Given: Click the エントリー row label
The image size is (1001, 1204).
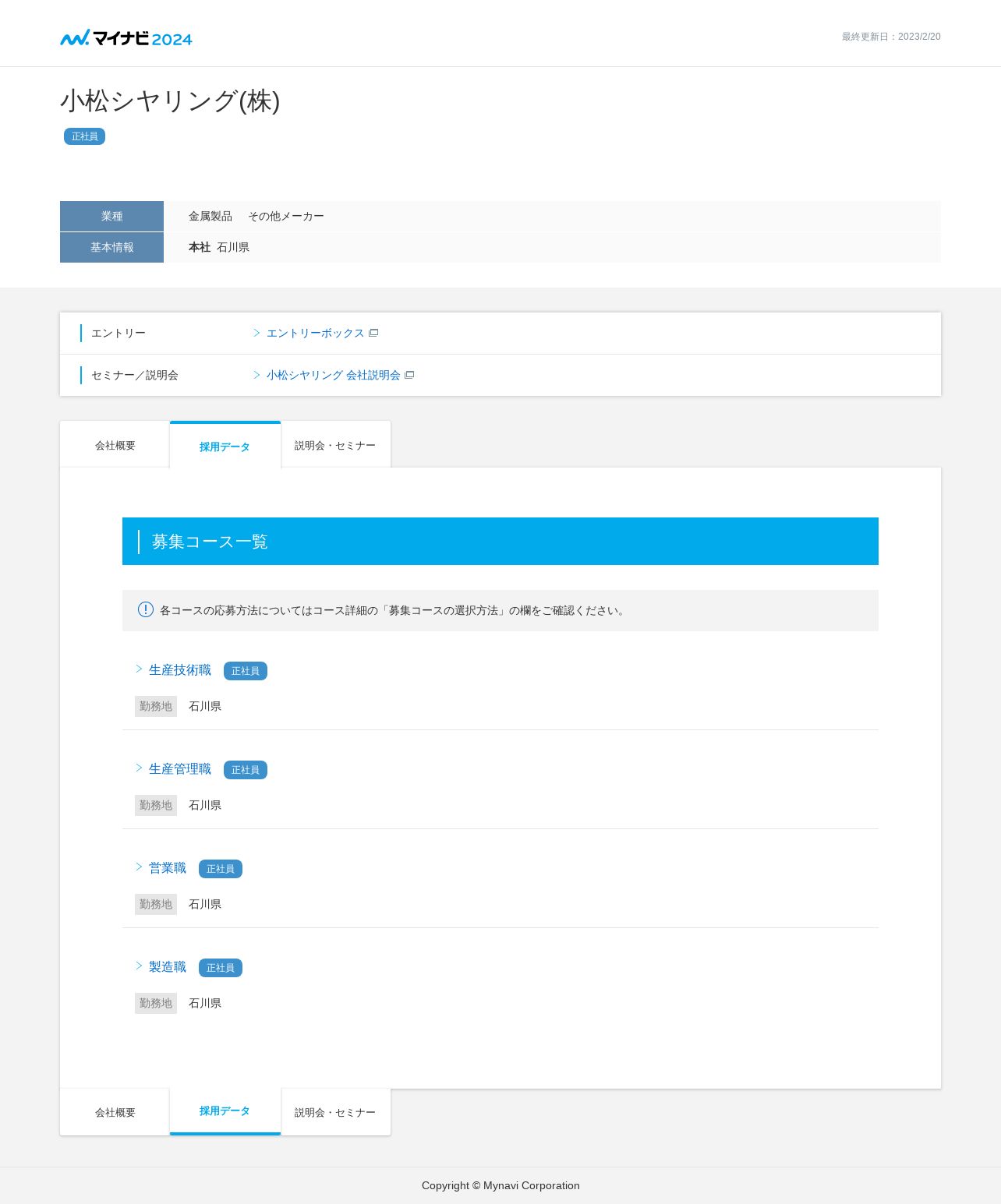Looking at the screenshot, I should (118, 333).
